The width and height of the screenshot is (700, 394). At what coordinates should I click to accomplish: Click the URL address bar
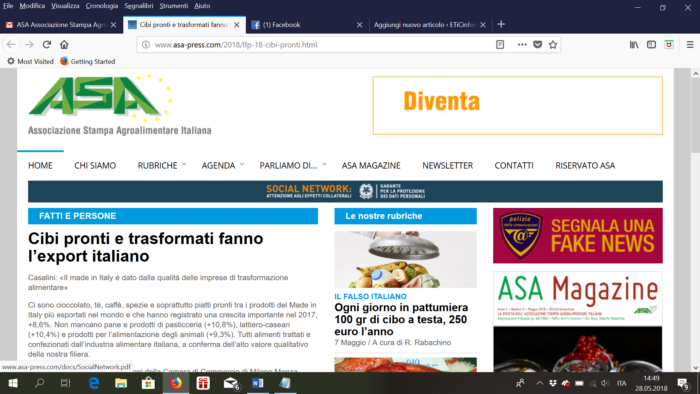pos(321,45)
